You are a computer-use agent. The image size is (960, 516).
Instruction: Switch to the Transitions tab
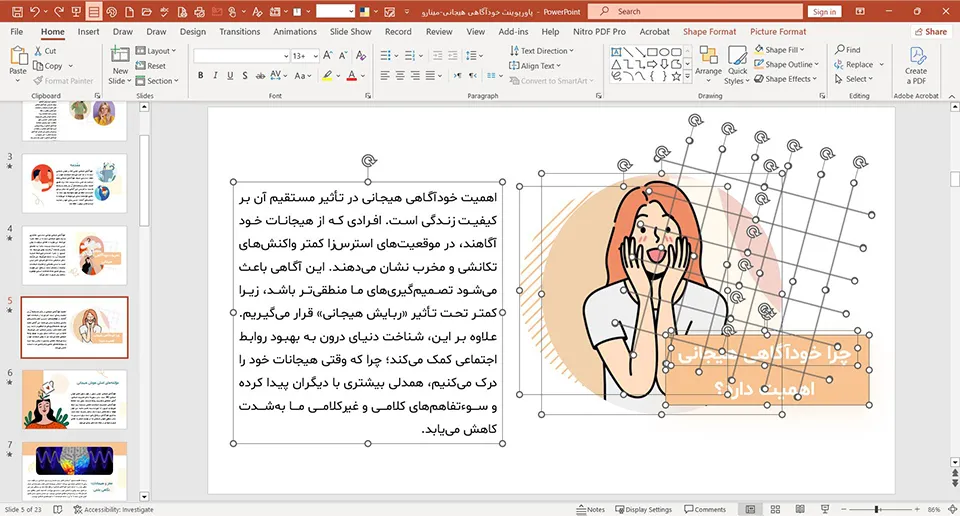239,31
